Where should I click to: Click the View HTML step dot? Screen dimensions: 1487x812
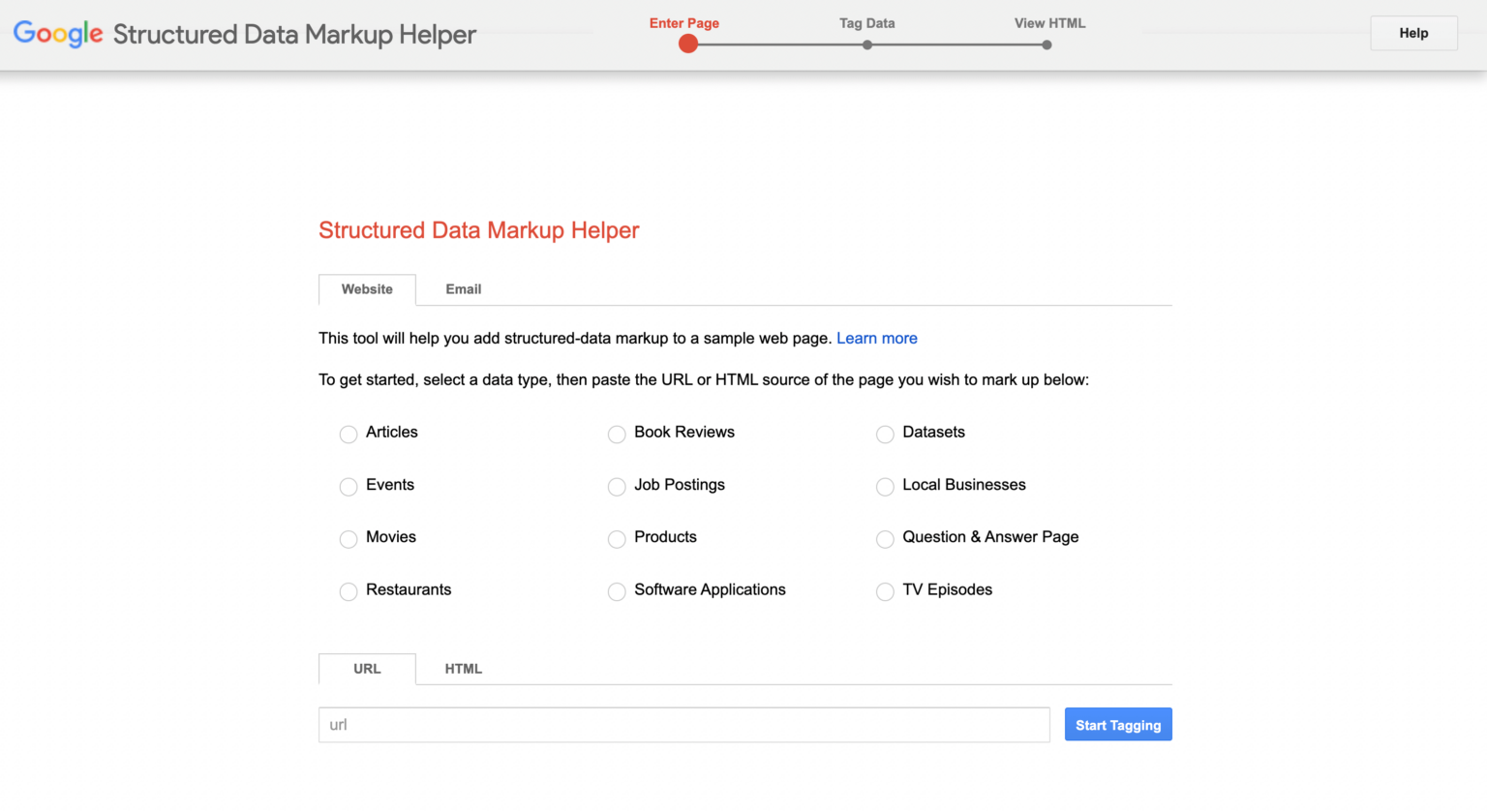click(x=1047, y=45)
